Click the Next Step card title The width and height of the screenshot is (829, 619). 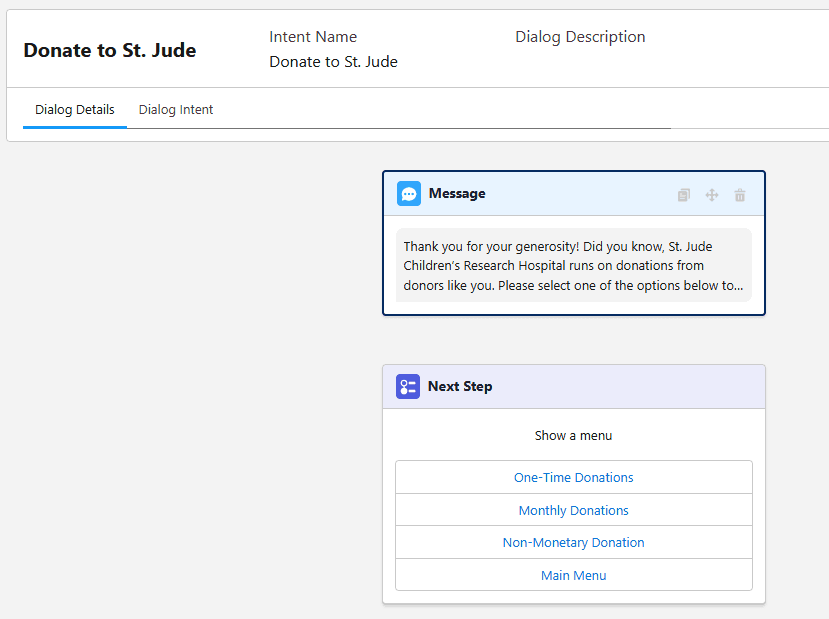click(460, 386)
